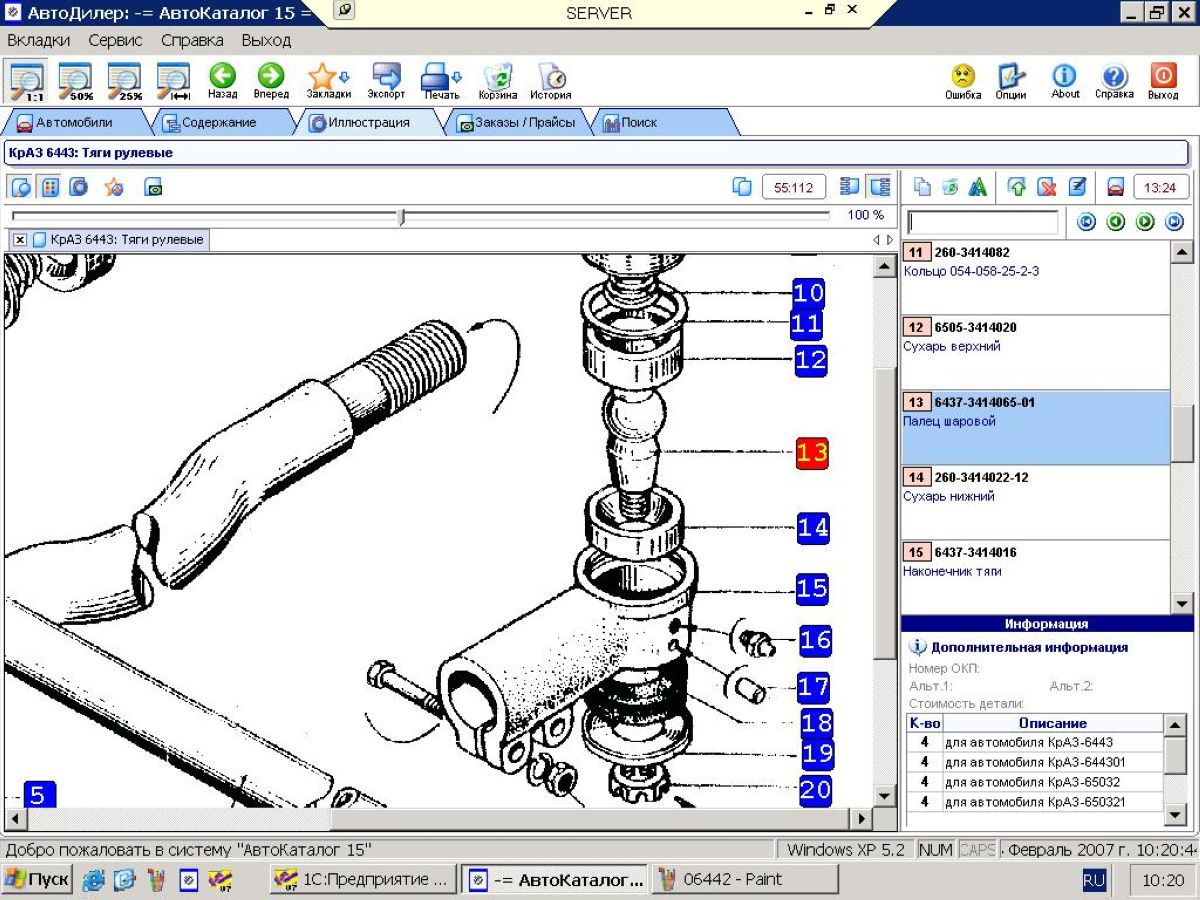Screen dimensions: 1200x900
Task: Click callout number 13 on the diagram
Action: point(812,453)
